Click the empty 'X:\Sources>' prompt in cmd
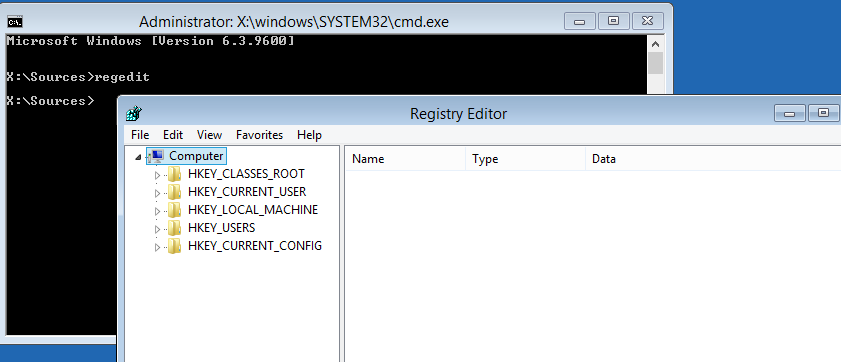This screenshot has width=841, height=362. click(x=50, y=101)
